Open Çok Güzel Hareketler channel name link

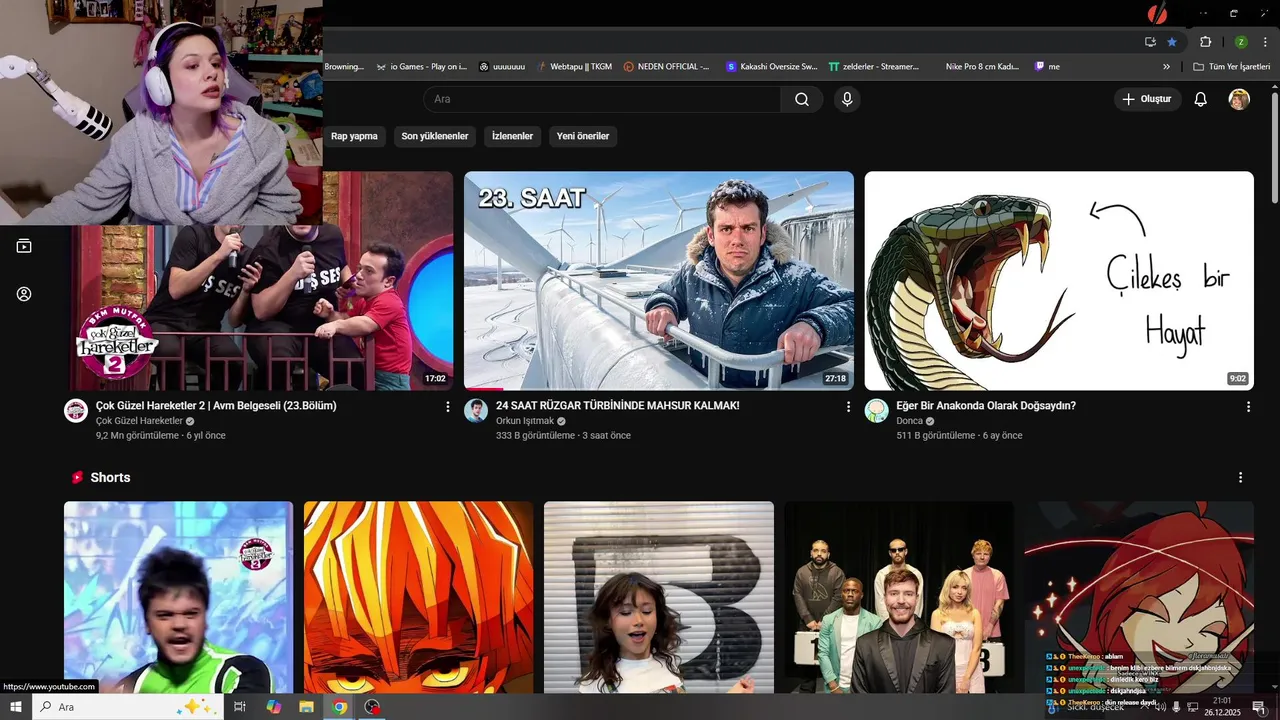pyautogui.click(x=139, y=421)
